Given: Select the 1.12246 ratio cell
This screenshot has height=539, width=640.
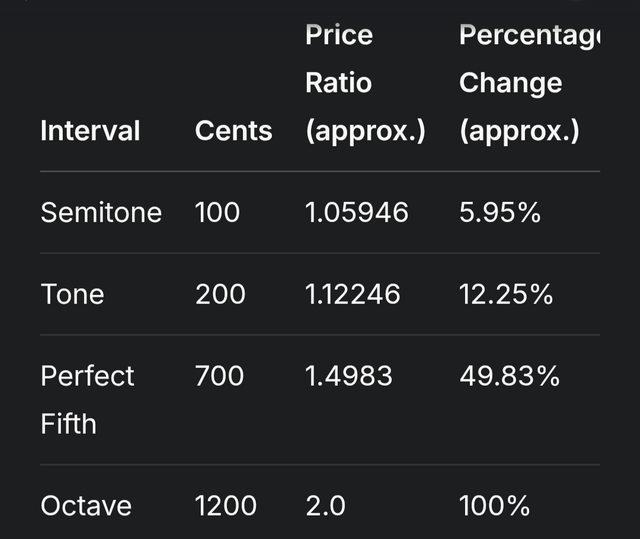Looking at the screenshot, I should (x=353, y=294).
